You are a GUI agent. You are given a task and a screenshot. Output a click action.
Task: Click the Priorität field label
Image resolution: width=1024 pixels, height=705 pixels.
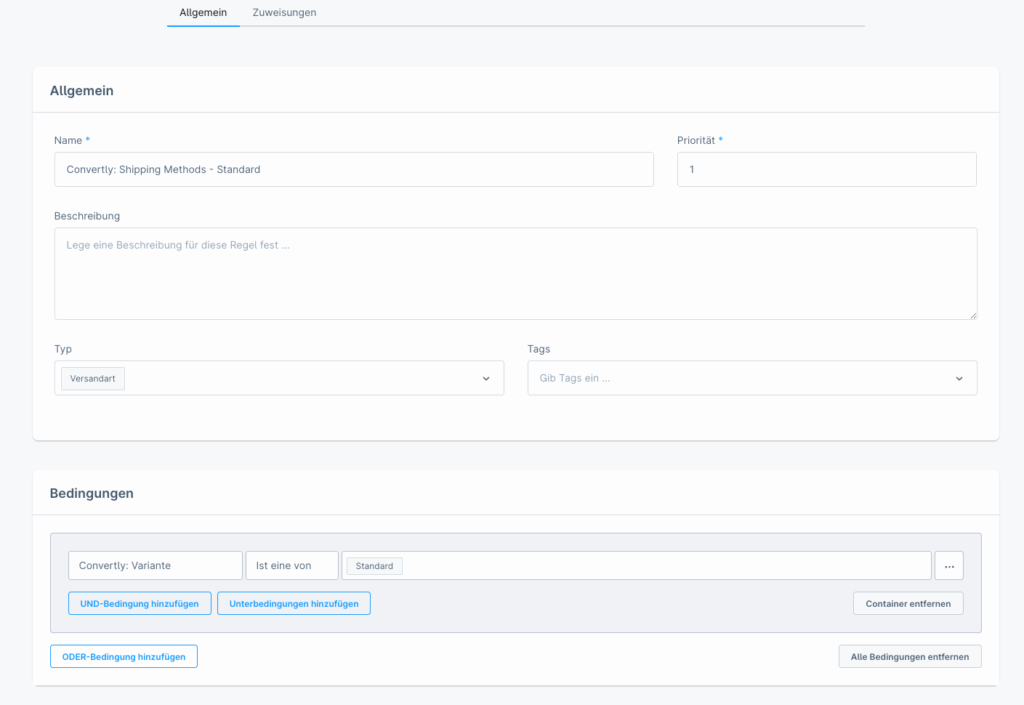point(696,140)
